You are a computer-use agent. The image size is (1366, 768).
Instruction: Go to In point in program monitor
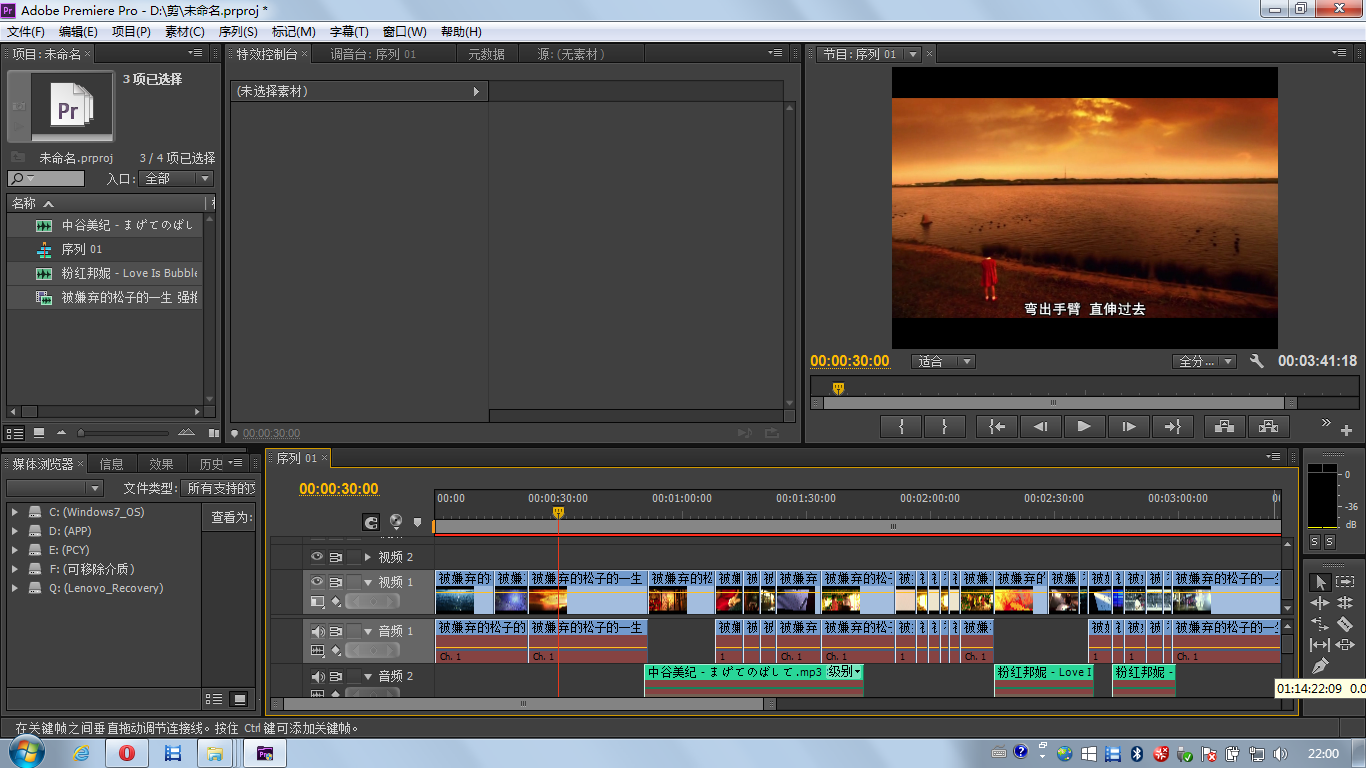point(997,426)
